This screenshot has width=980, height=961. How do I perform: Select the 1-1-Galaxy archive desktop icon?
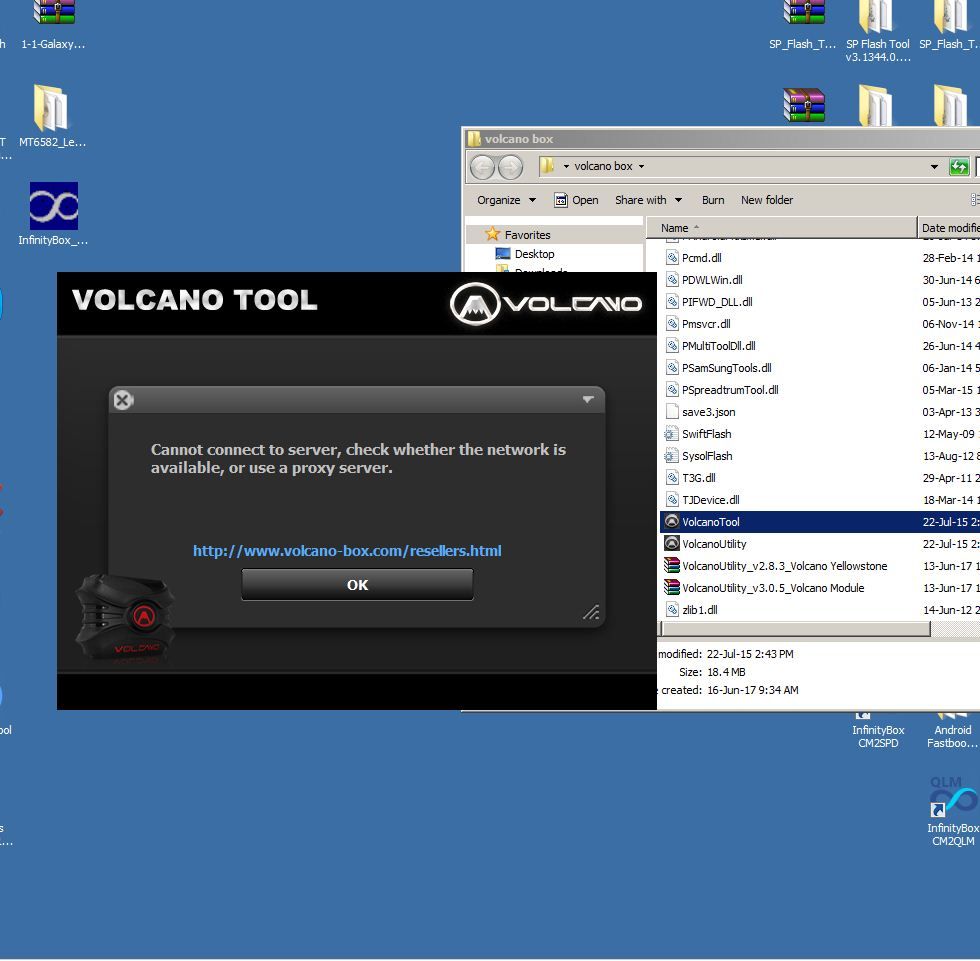[54, 25]
